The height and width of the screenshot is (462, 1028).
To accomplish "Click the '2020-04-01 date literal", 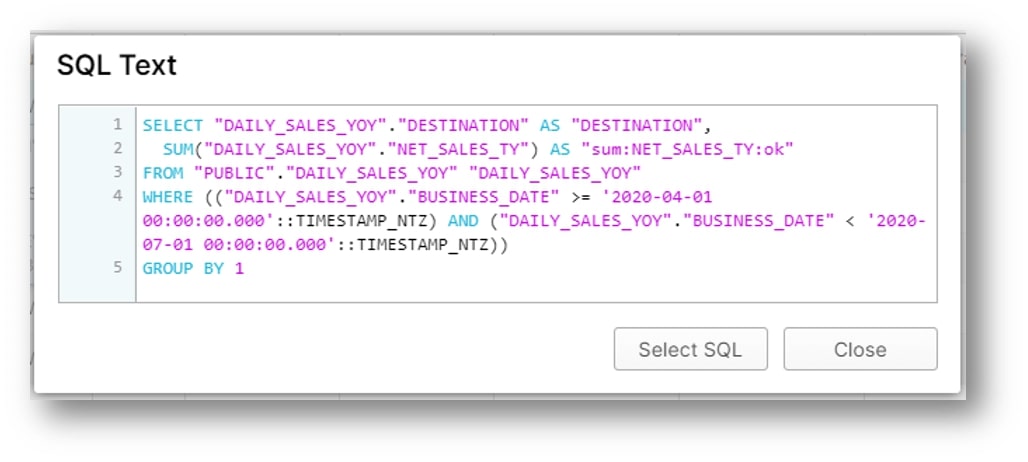I will (656, 197).
